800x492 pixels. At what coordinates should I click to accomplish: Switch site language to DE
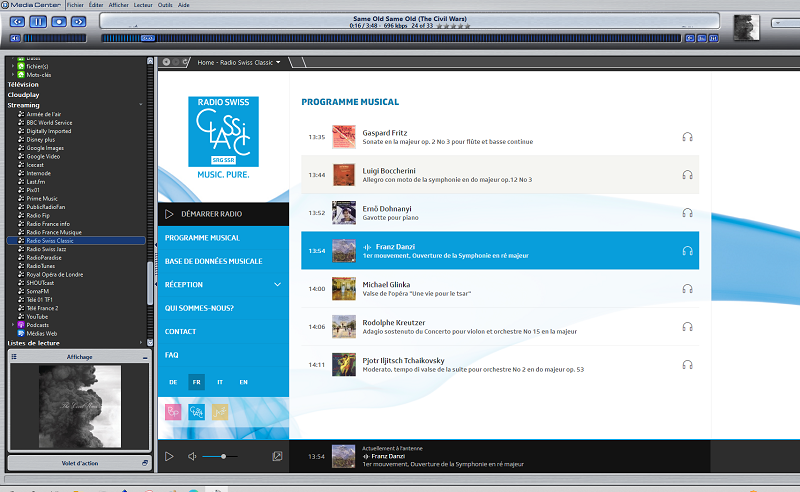coord(173,382)
